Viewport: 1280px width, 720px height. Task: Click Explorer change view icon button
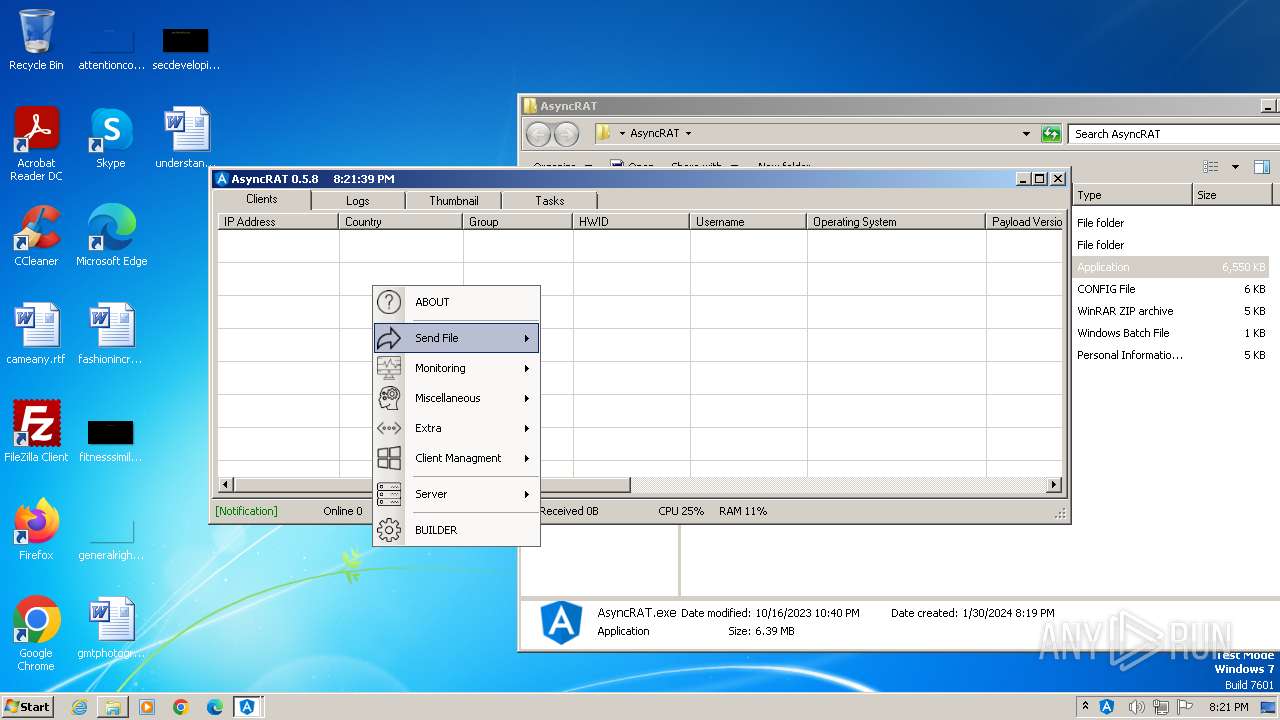[1211, 167]
